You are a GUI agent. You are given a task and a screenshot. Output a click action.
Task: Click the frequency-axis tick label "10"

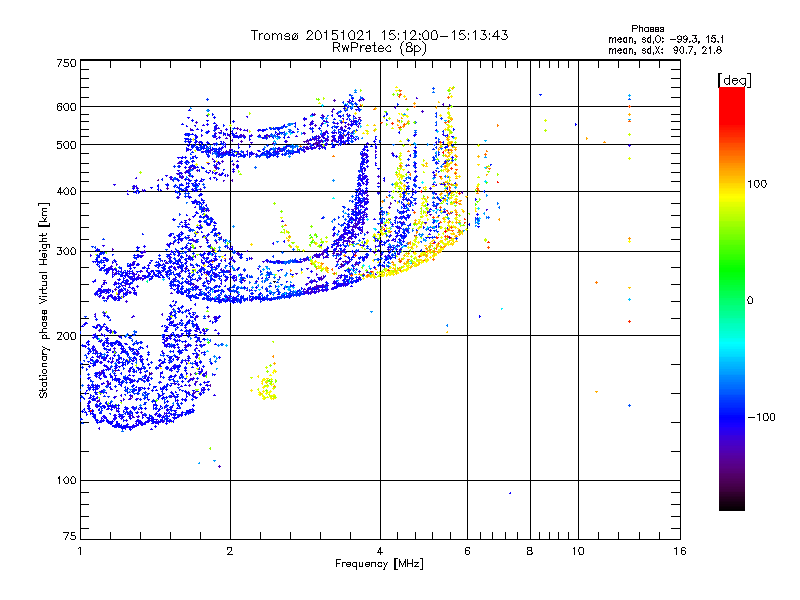pos(578,551)
